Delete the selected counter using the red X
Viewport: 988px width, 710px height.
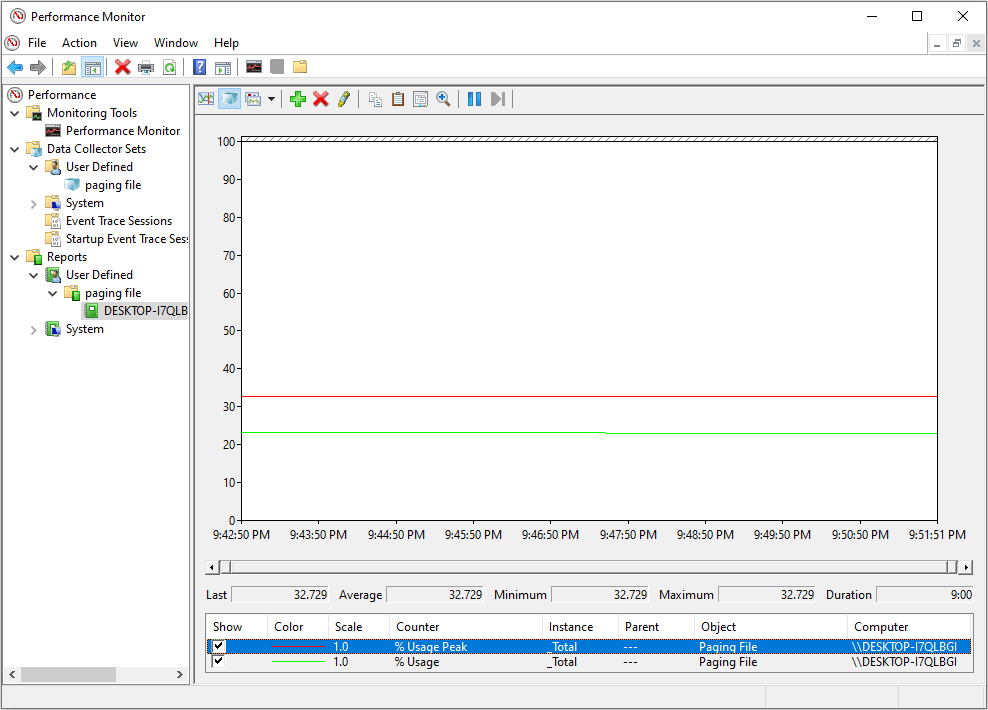[x=321, y=98]
